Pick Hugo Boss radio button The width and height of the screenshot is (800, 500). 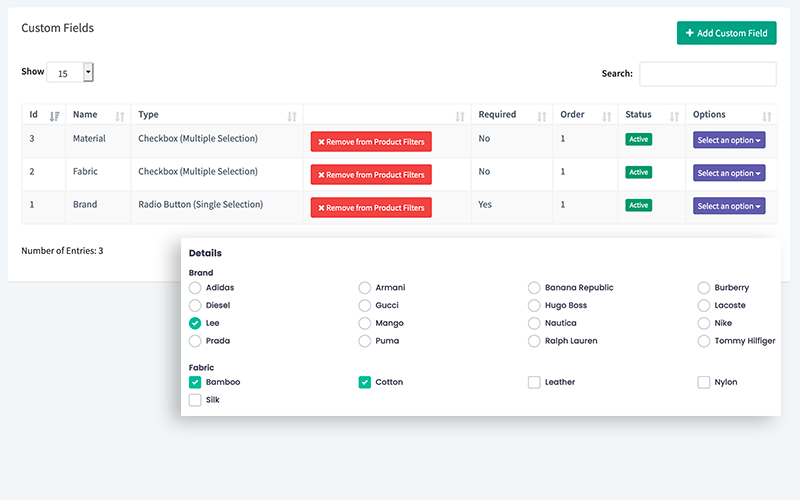534,306
